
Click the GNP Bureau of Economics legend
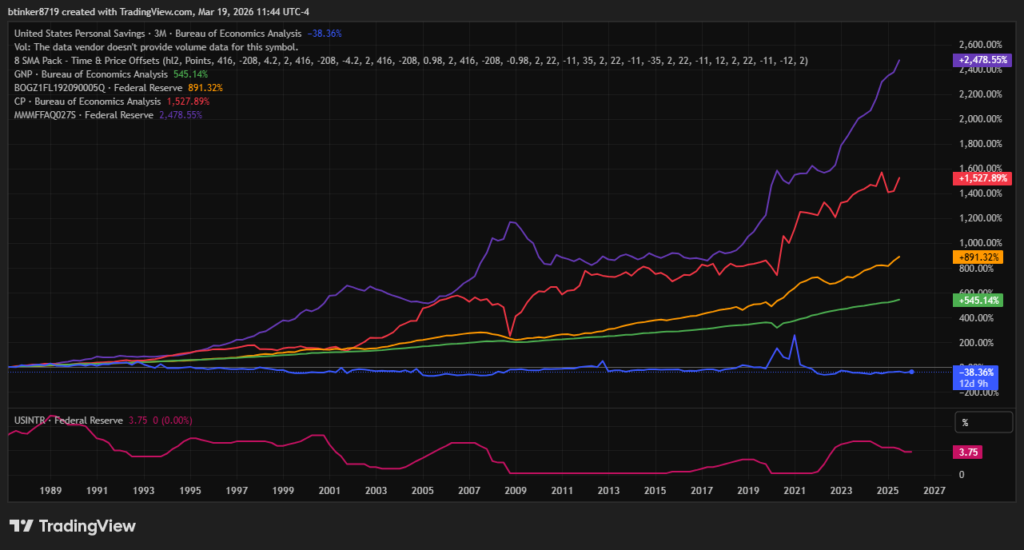pyautogui.click(x=90, y=74)
